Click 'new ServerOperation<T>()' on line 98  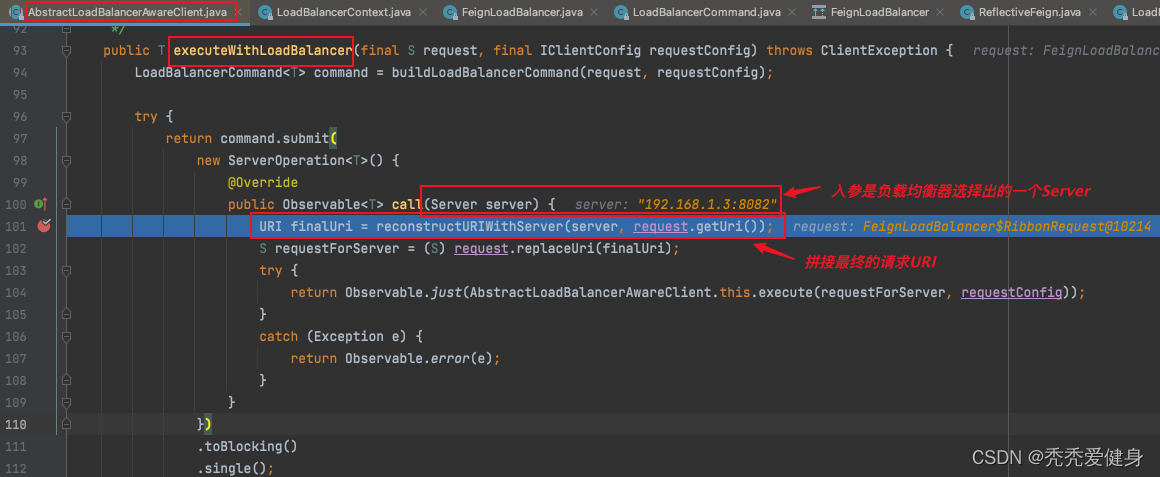tap(291, 160)
